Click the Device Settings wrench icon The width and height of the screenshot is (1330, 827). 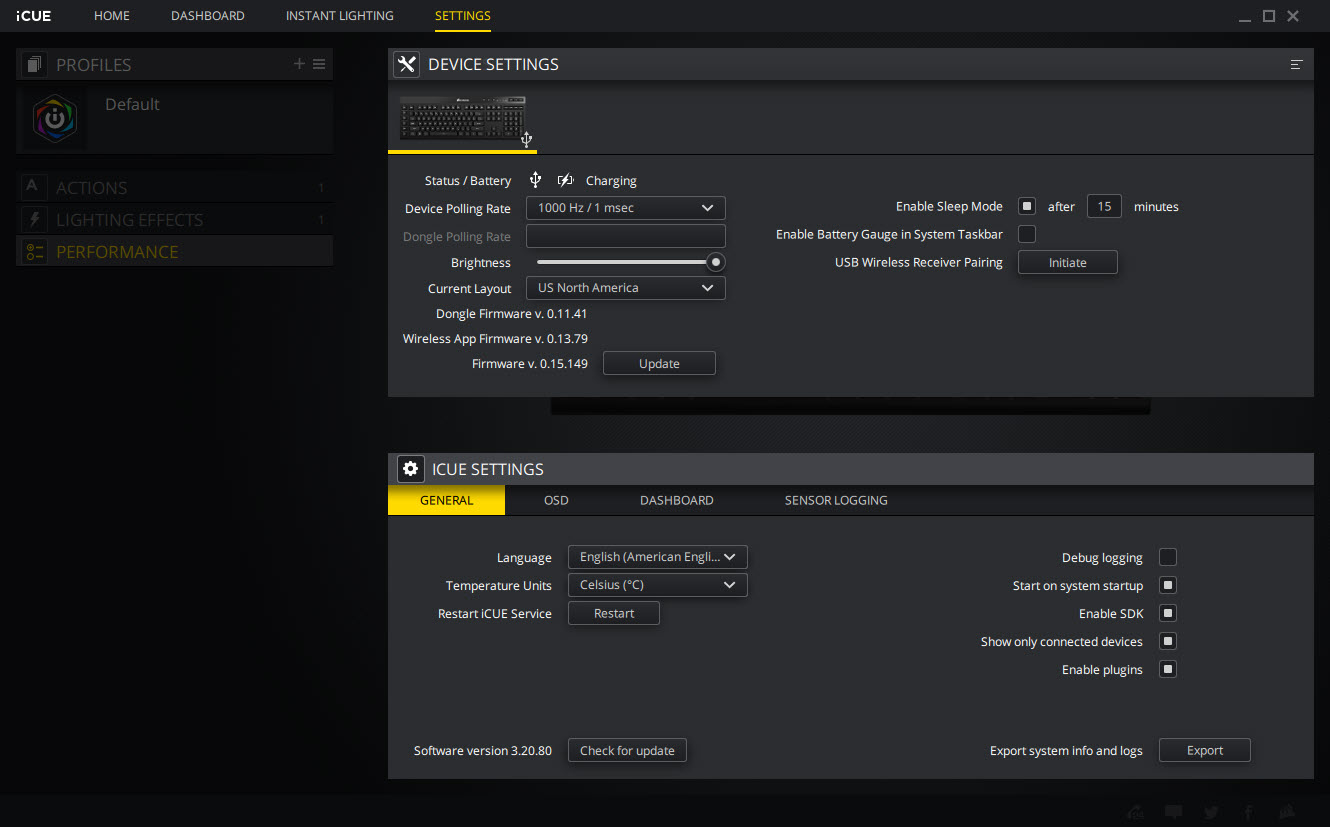[x=406, y=64]
